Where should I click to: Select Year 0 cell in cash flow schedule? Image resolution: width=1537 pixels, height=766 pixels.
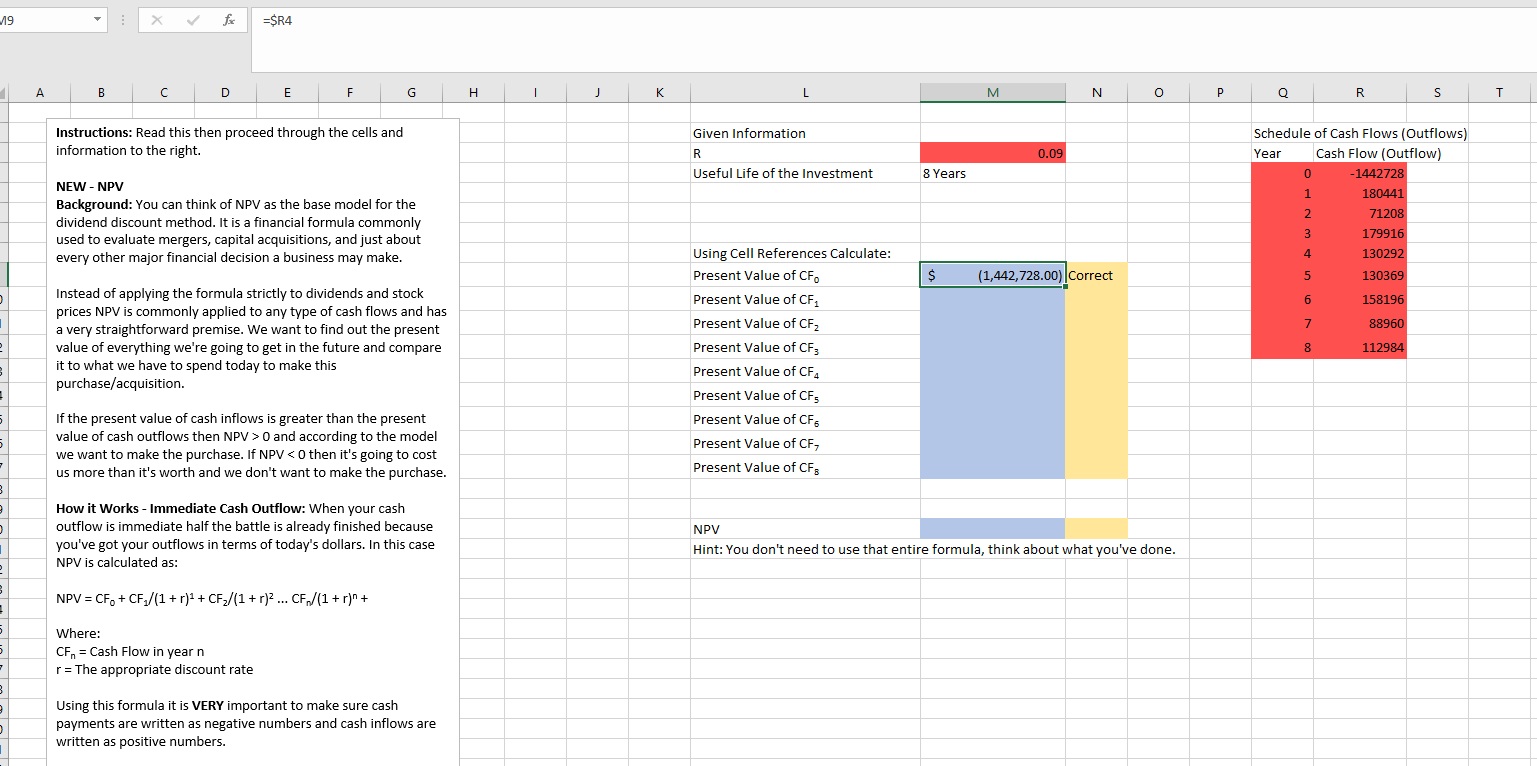point(1282,173)
